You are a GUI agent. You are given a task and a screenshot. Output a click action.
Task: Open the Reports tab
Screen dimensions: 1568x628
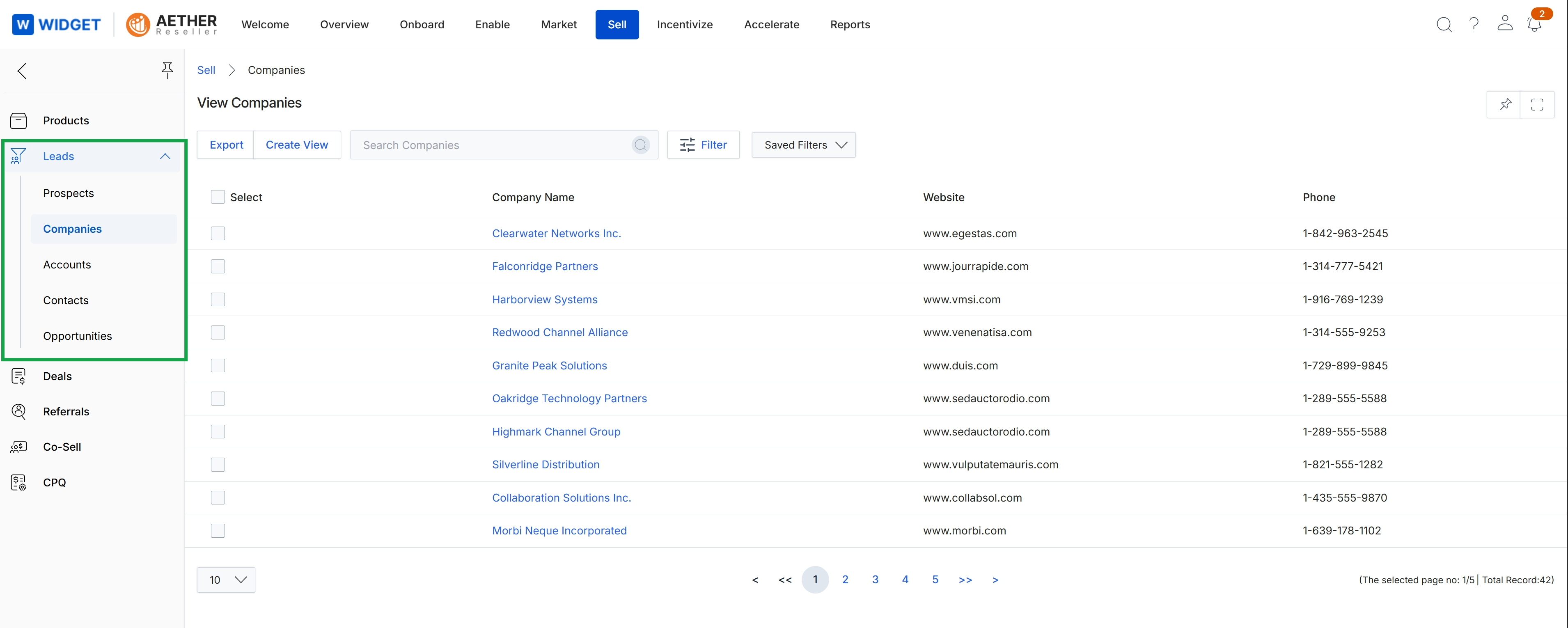click(x=850, y=24)
